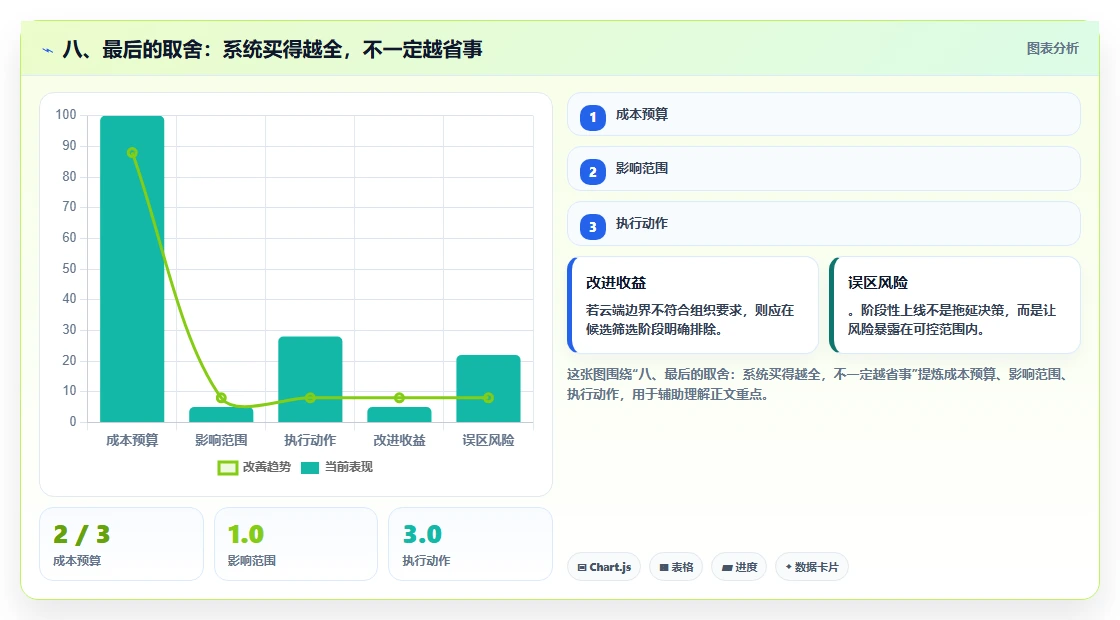
Task: Click the 执行动作 bar in chart
Action: pyautogui.click(x=310, y=379)
